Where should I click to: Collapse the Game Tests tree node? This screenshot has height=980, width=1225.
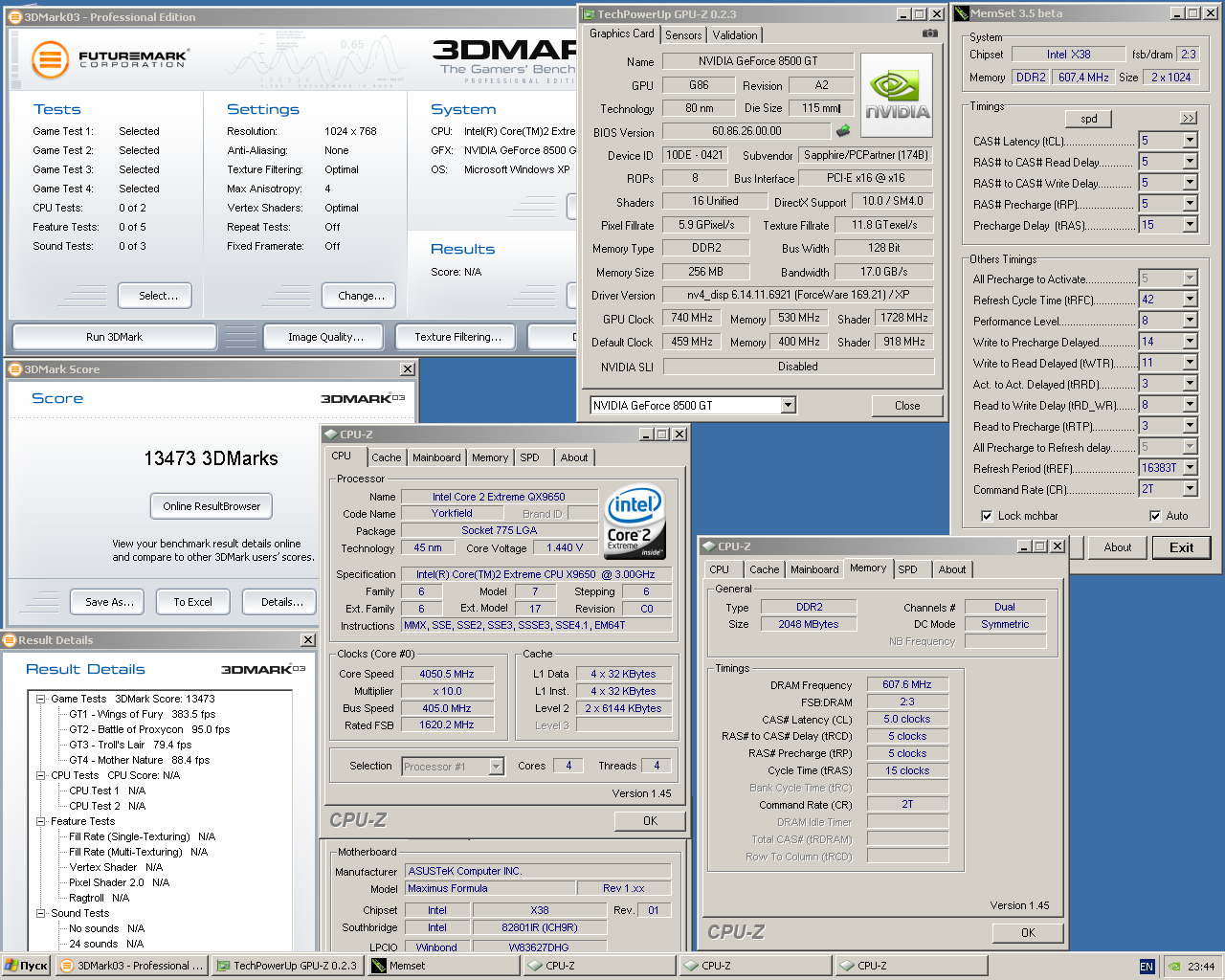(x=41, y=699)
